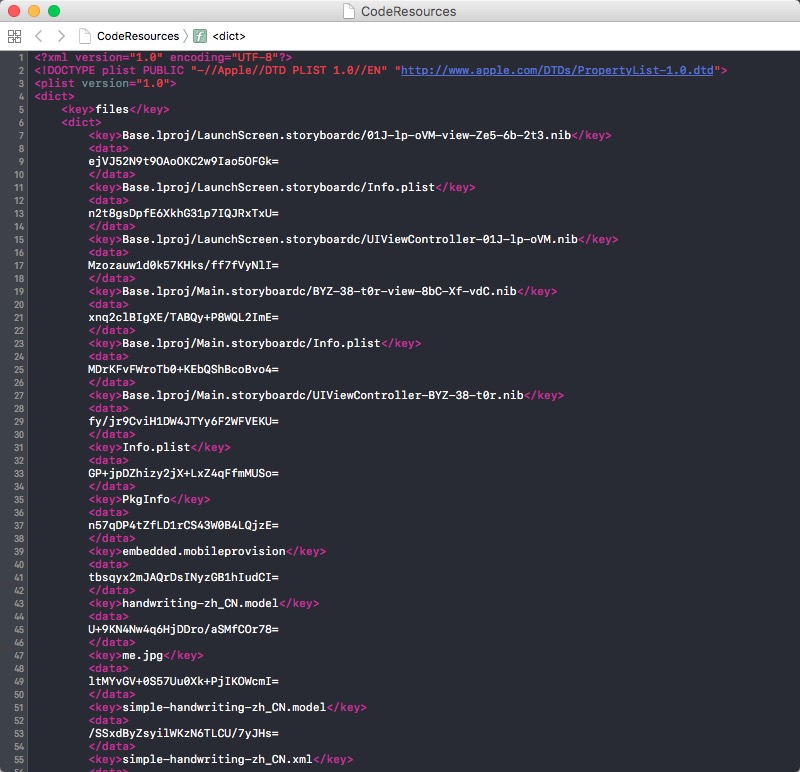The width and height of the screenshot is (800, 772).
Task: Click line number 31 in the gutter
Action: 21,447
